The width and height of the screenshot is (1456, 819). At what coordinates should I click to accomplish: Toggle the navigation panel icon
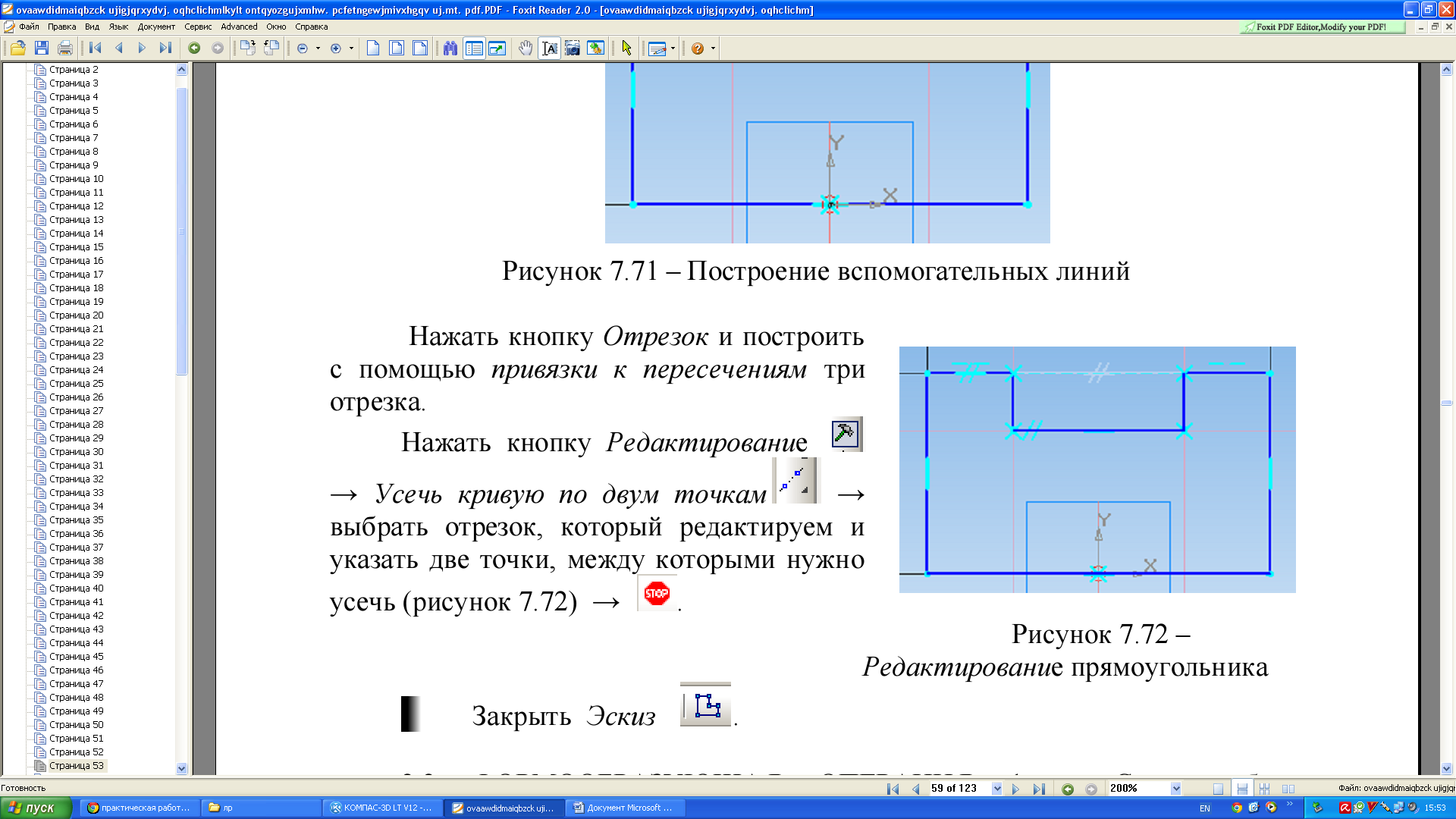click(474, 48)
